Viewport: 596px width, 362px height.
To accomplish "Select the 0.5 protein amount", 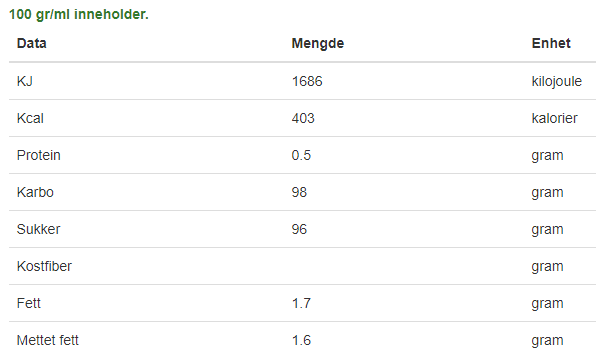I will 301,155.
